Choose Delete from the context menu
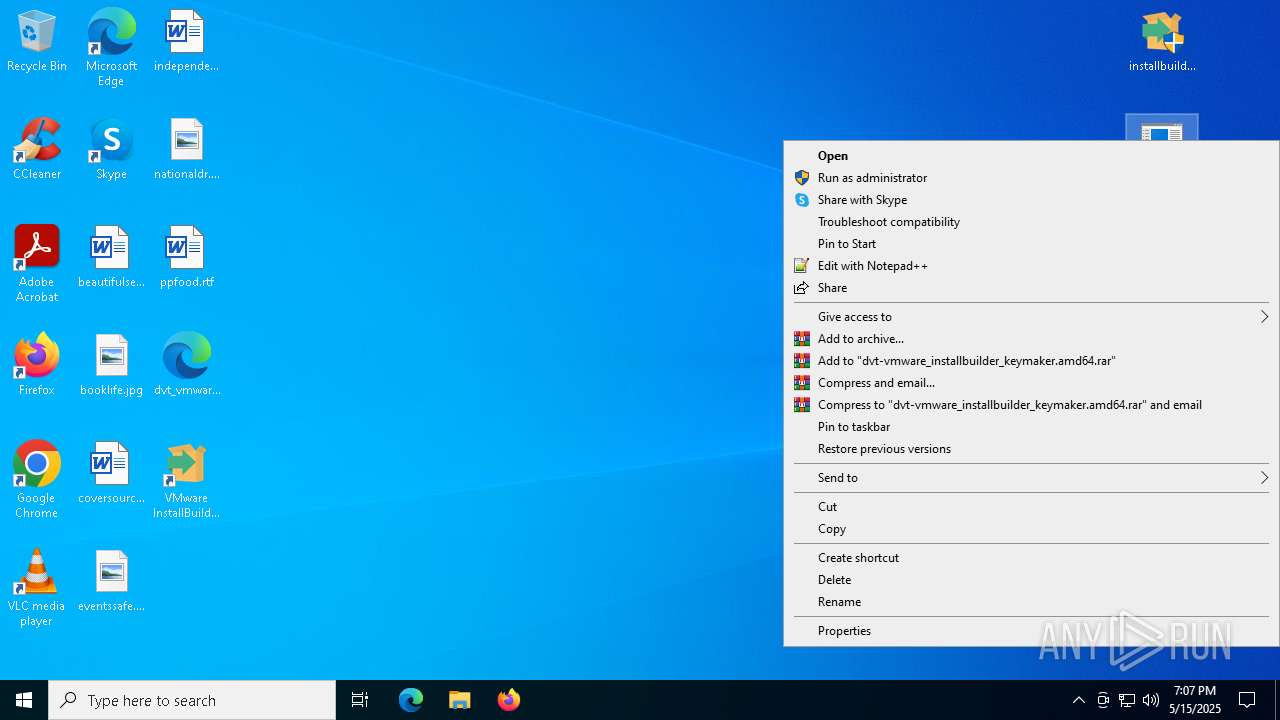 (x=1031, y=580)
